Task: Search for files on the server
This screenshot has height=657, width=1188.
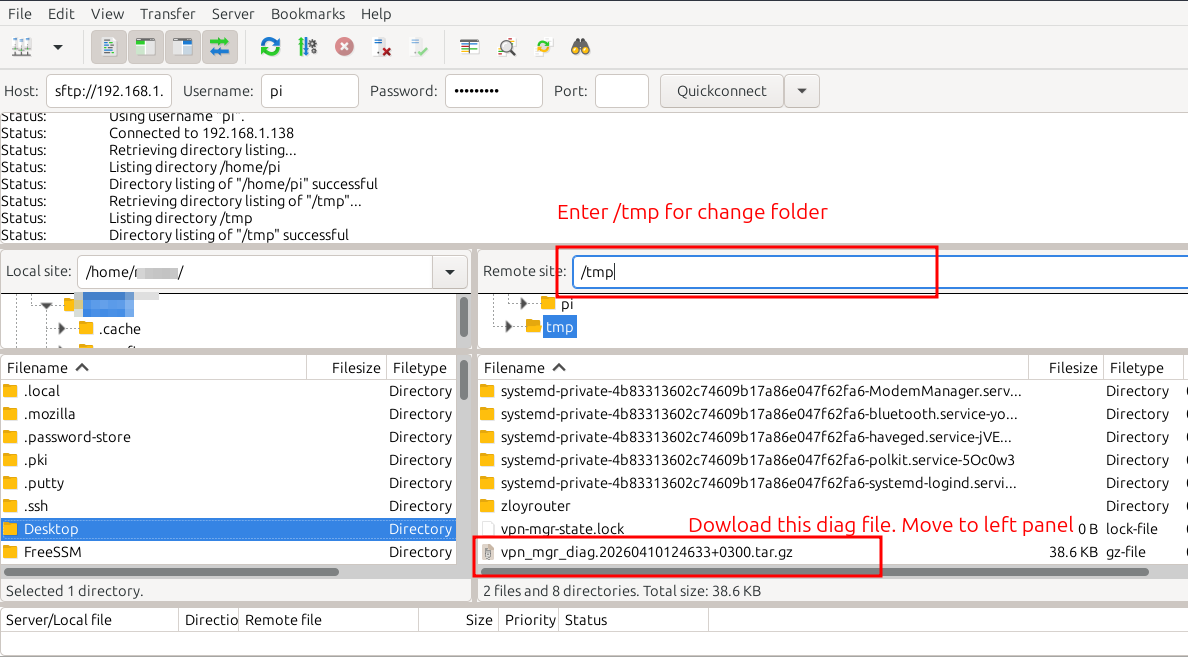Action: point(578,47)
